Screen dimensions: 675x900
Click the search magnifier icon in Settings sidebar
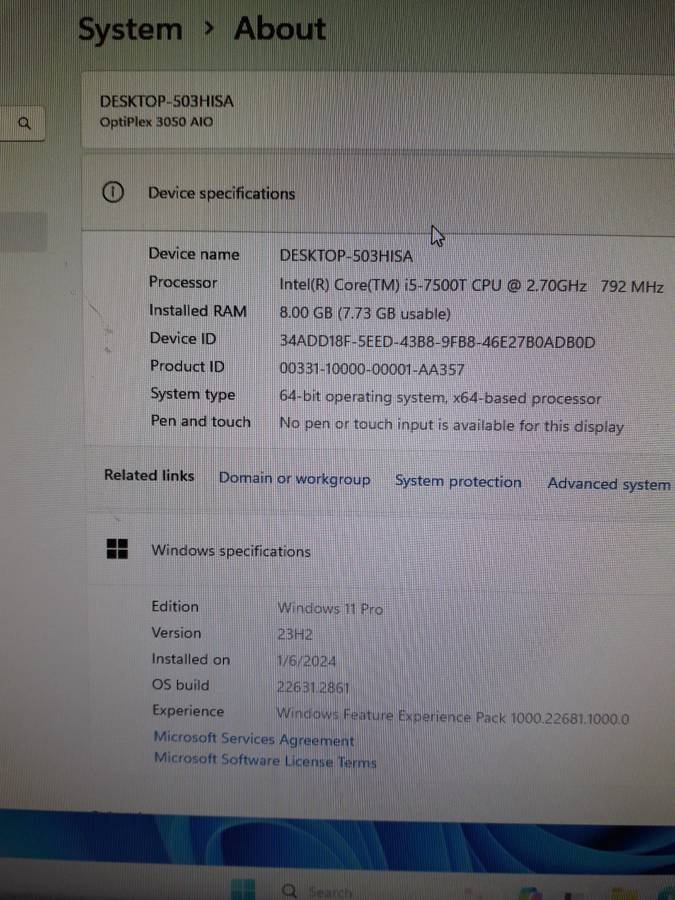click(x=24, y=123)
